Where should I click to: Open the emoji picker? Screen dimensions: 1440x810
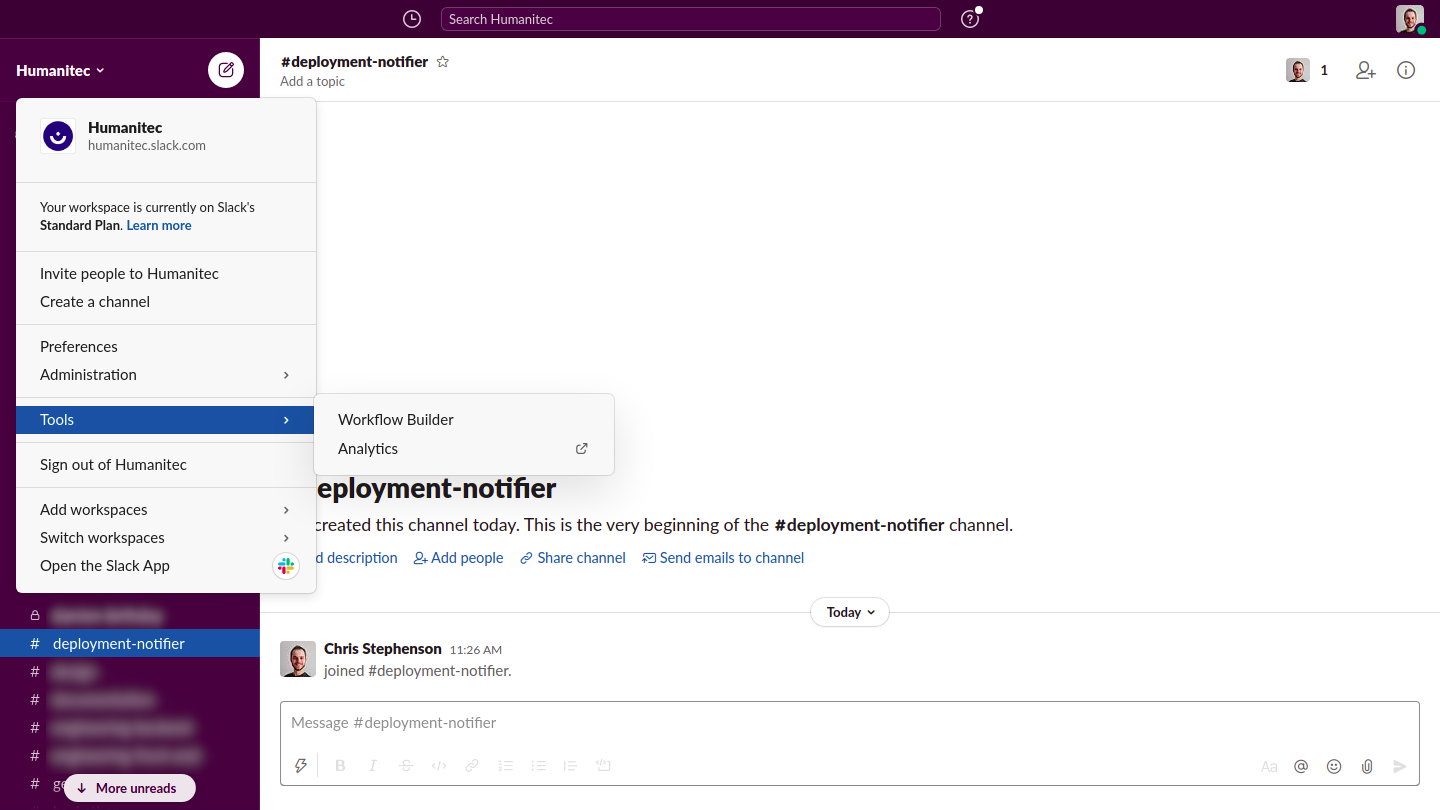click(1334, 767)
